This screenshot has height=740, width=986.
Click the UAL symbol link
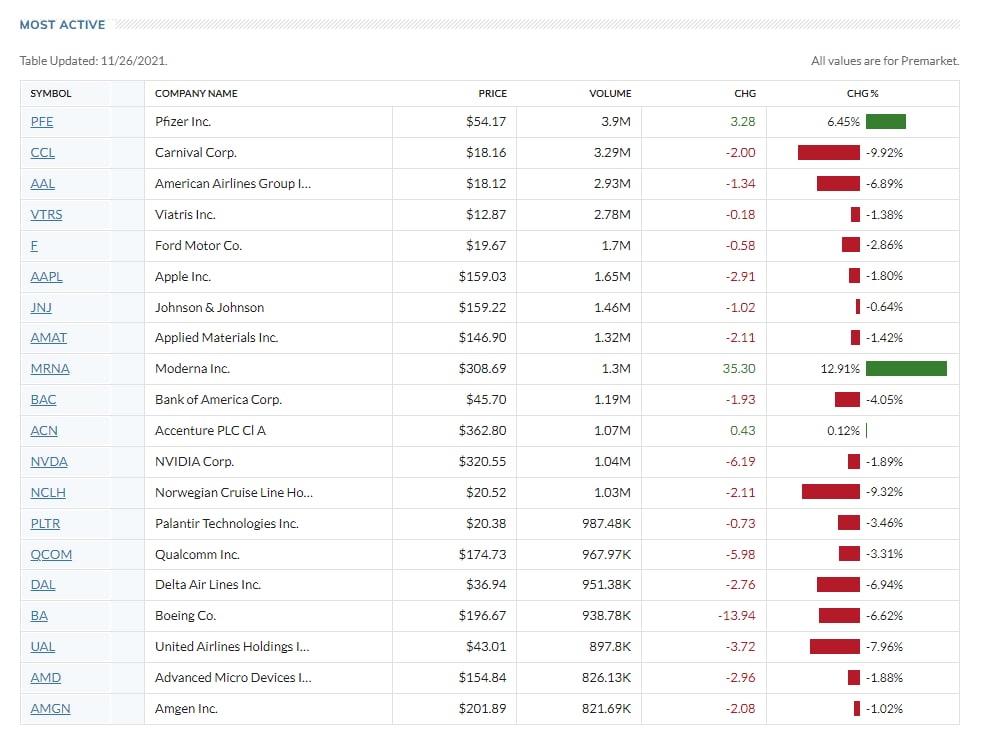43,646
